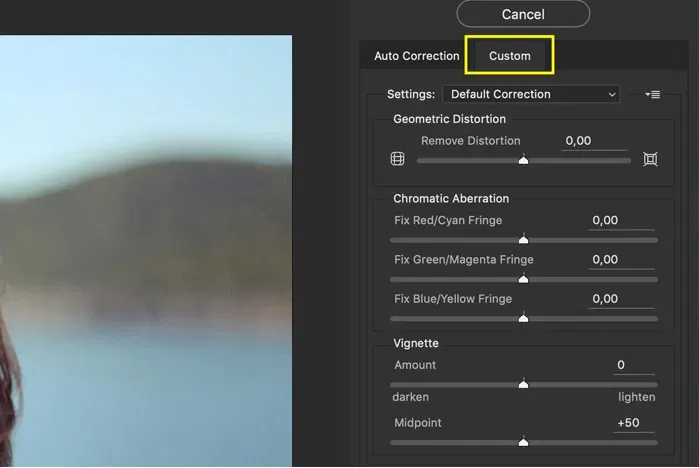Click the Vignette Amount value field

tap(622, 365)
